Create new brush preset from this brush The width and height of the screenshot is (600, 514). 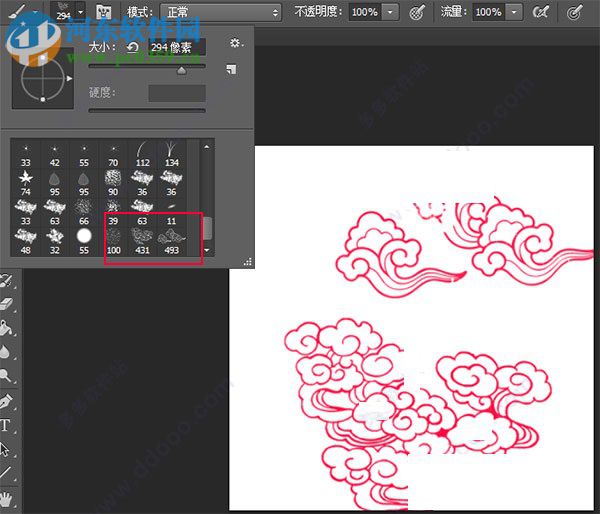[x=231, y=69]
